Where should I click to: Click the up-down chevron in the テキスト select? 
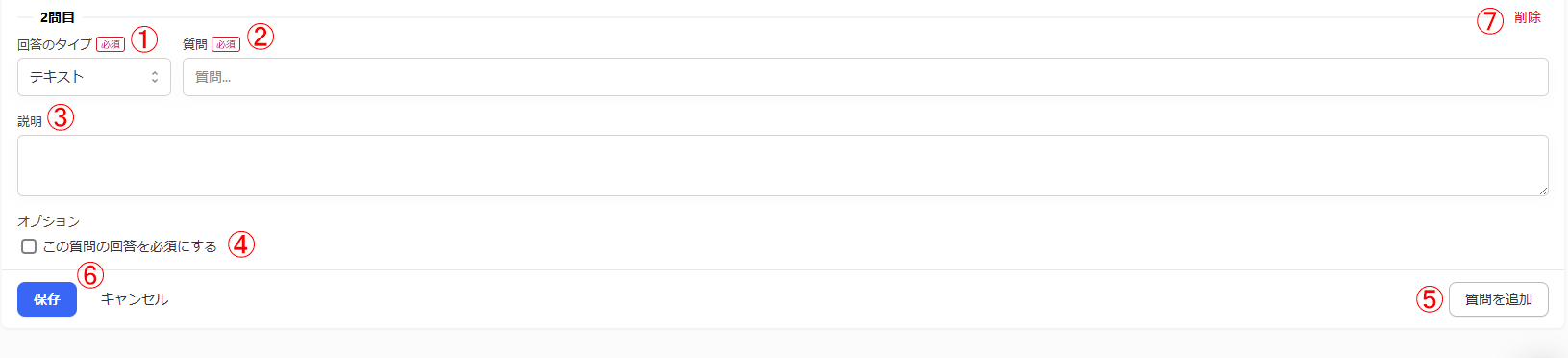pyautogui.click(x=155, y=77)
